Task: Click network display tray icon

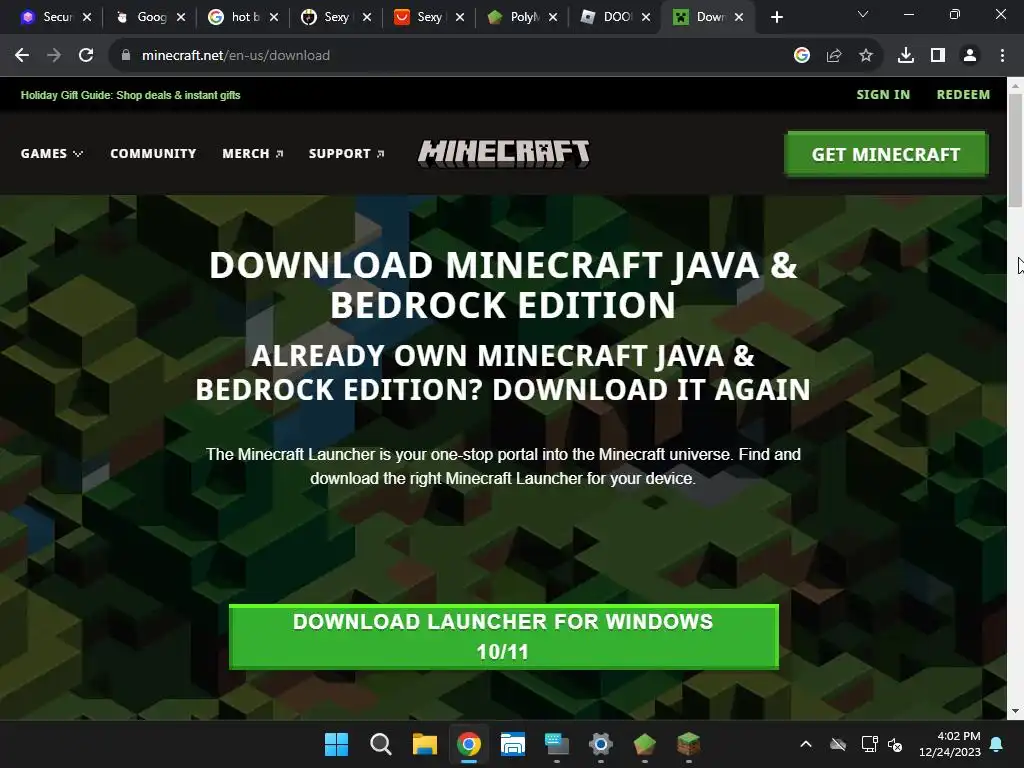Action: click(x=869, y=744)
